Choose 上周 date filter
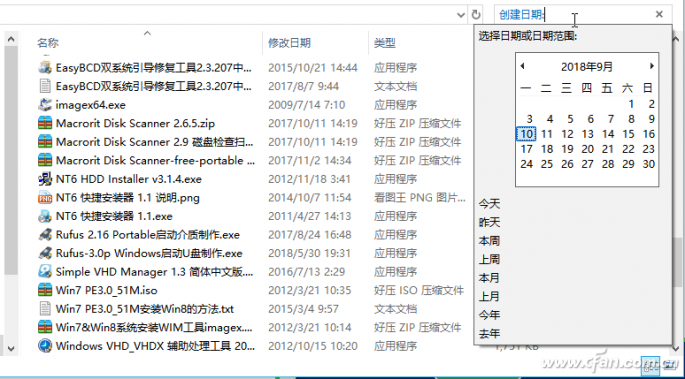Screen dimensions: 685x379 pyautogui.click(x=489, y=260)
